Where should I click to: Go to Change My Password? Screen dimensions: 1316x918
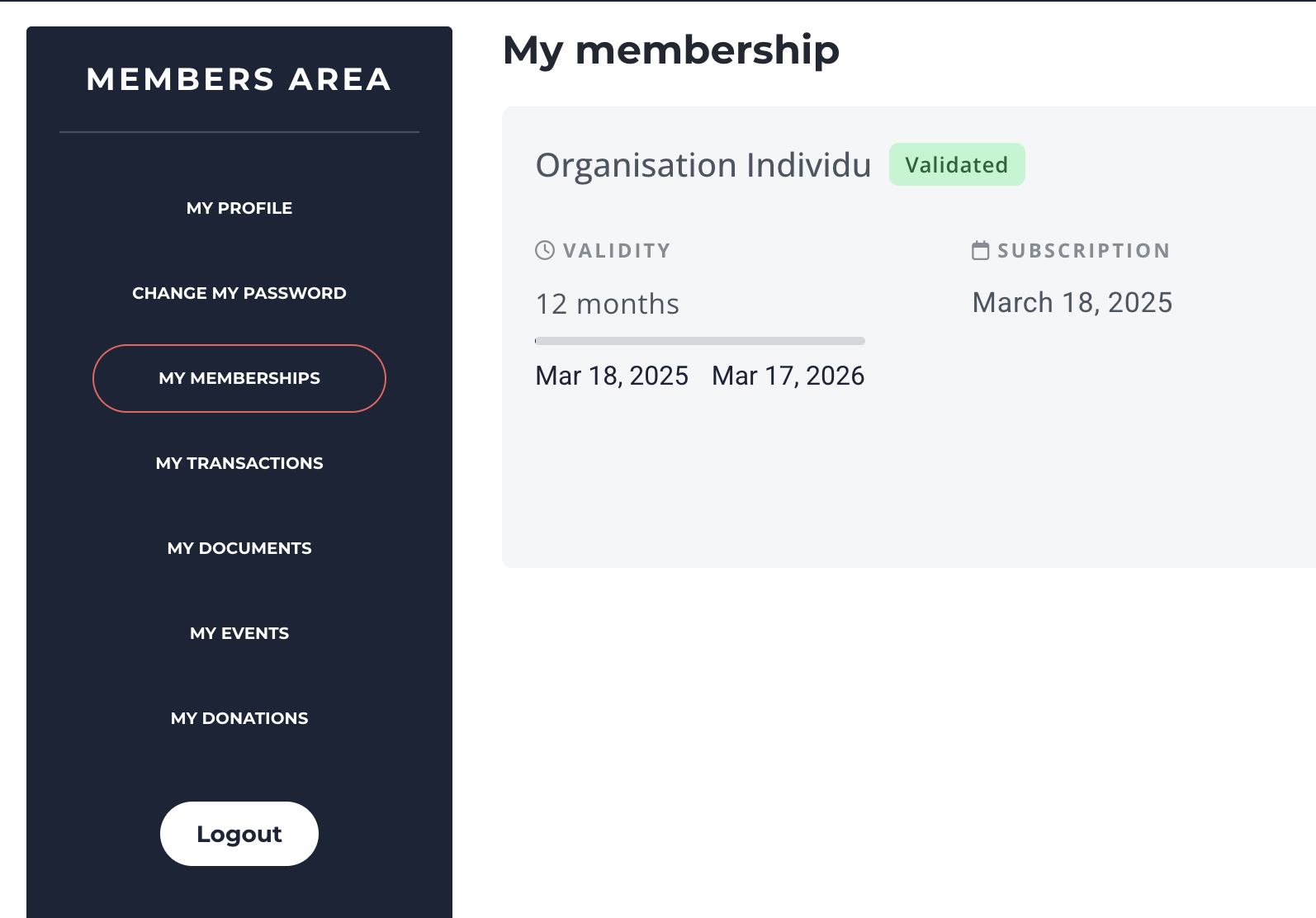tap(239, 293)
